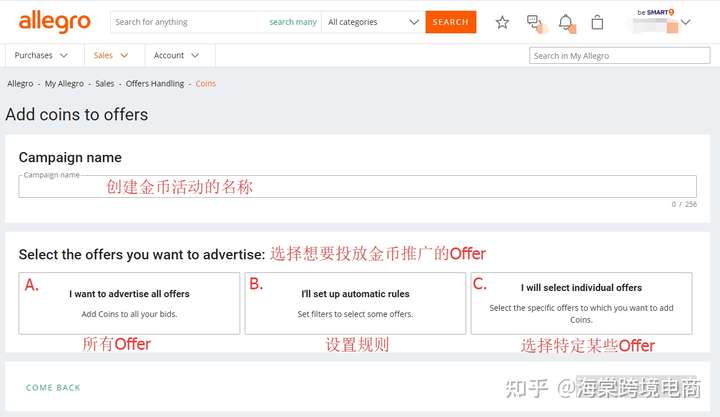Expand the Sales menu

click(x=111, y=55)
